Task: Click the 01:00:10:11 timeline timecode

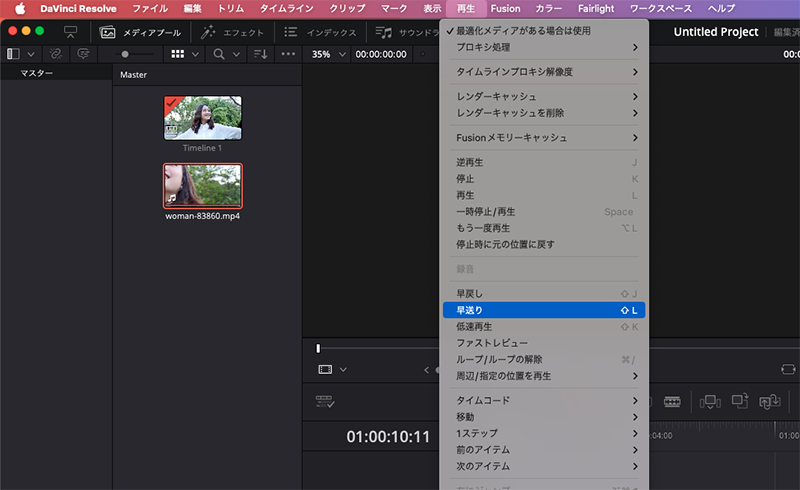Action: click(388, 437)
